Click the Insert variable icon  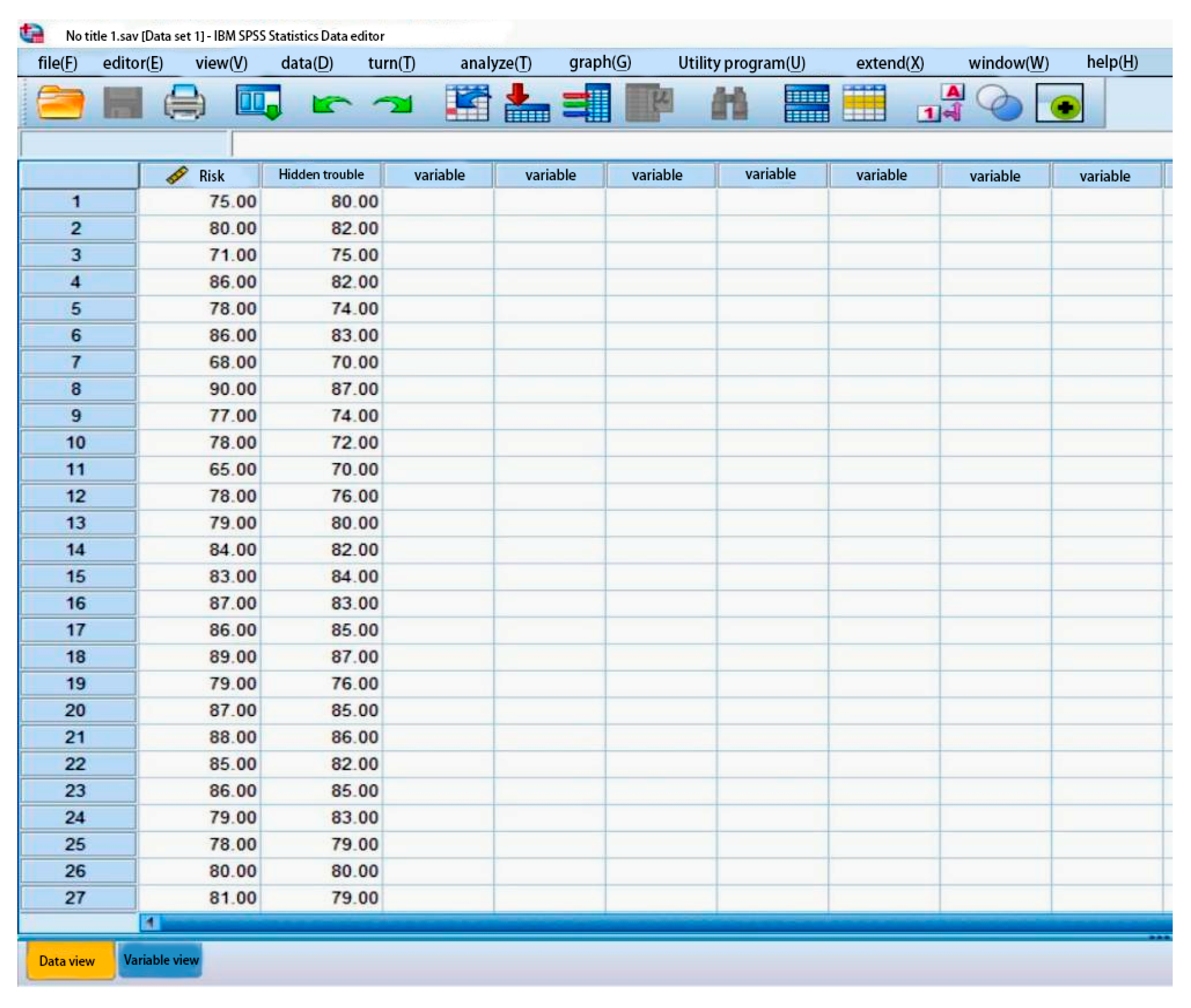click(864, 103)
